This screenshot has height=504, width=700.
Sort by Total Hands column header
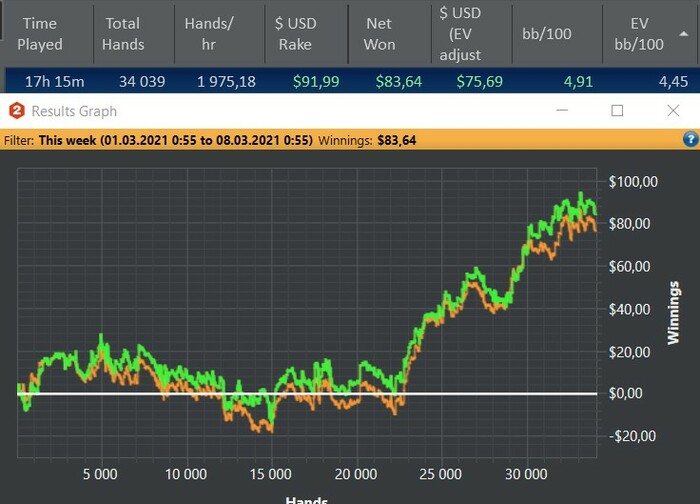tap(123, 34)
